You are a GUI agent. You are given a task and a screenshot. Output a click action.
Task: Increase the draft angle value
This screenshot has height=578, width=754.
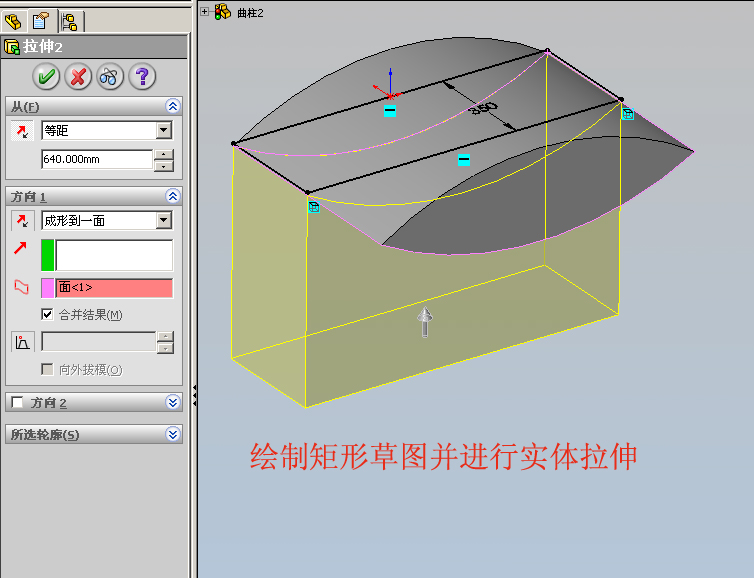coord(165,336)
